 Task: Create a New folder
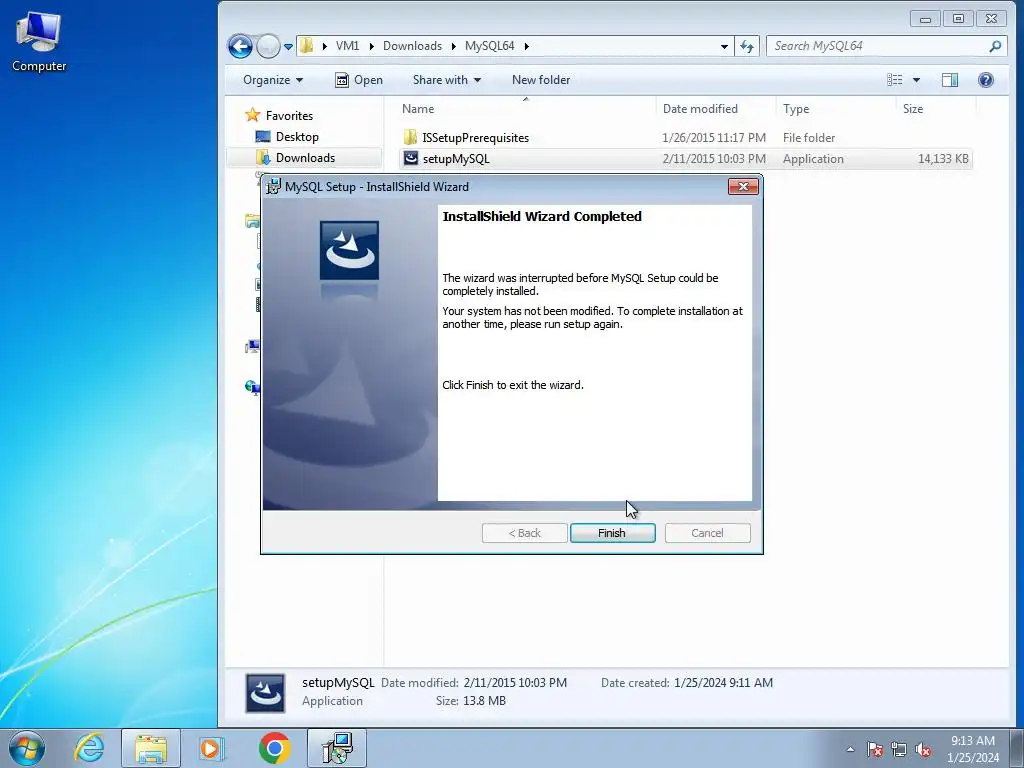click(541, 80)
